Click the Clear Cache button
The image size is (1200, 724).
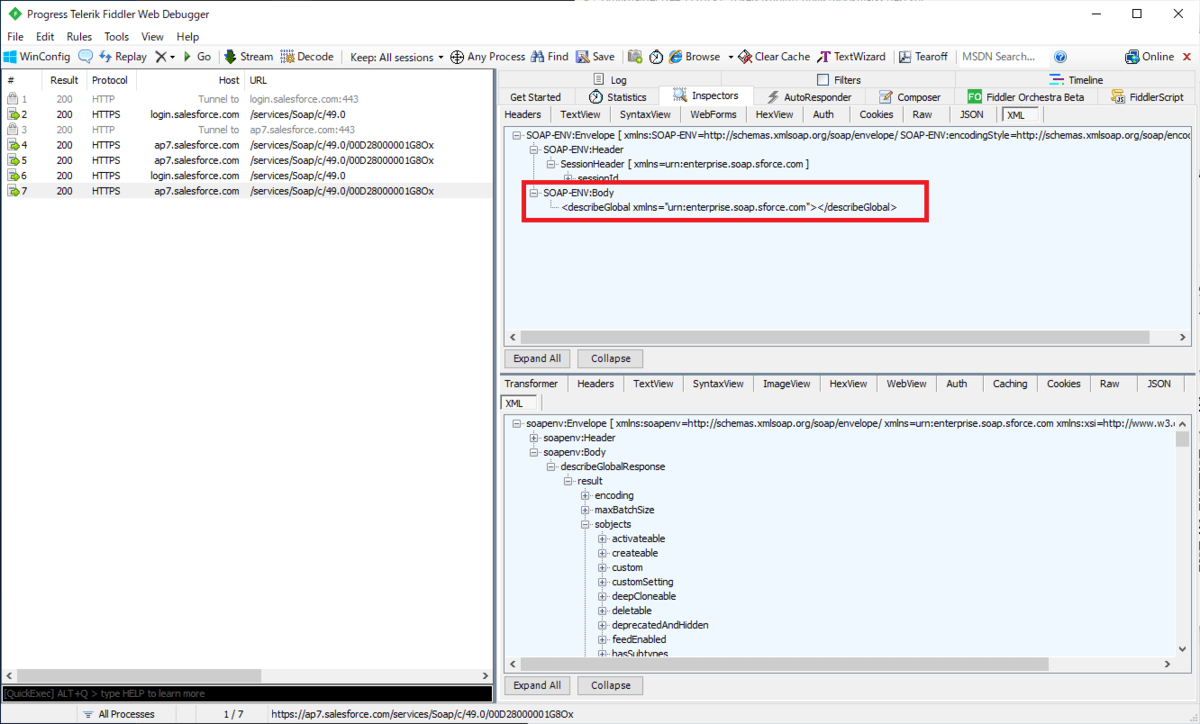tap(774, 57)
